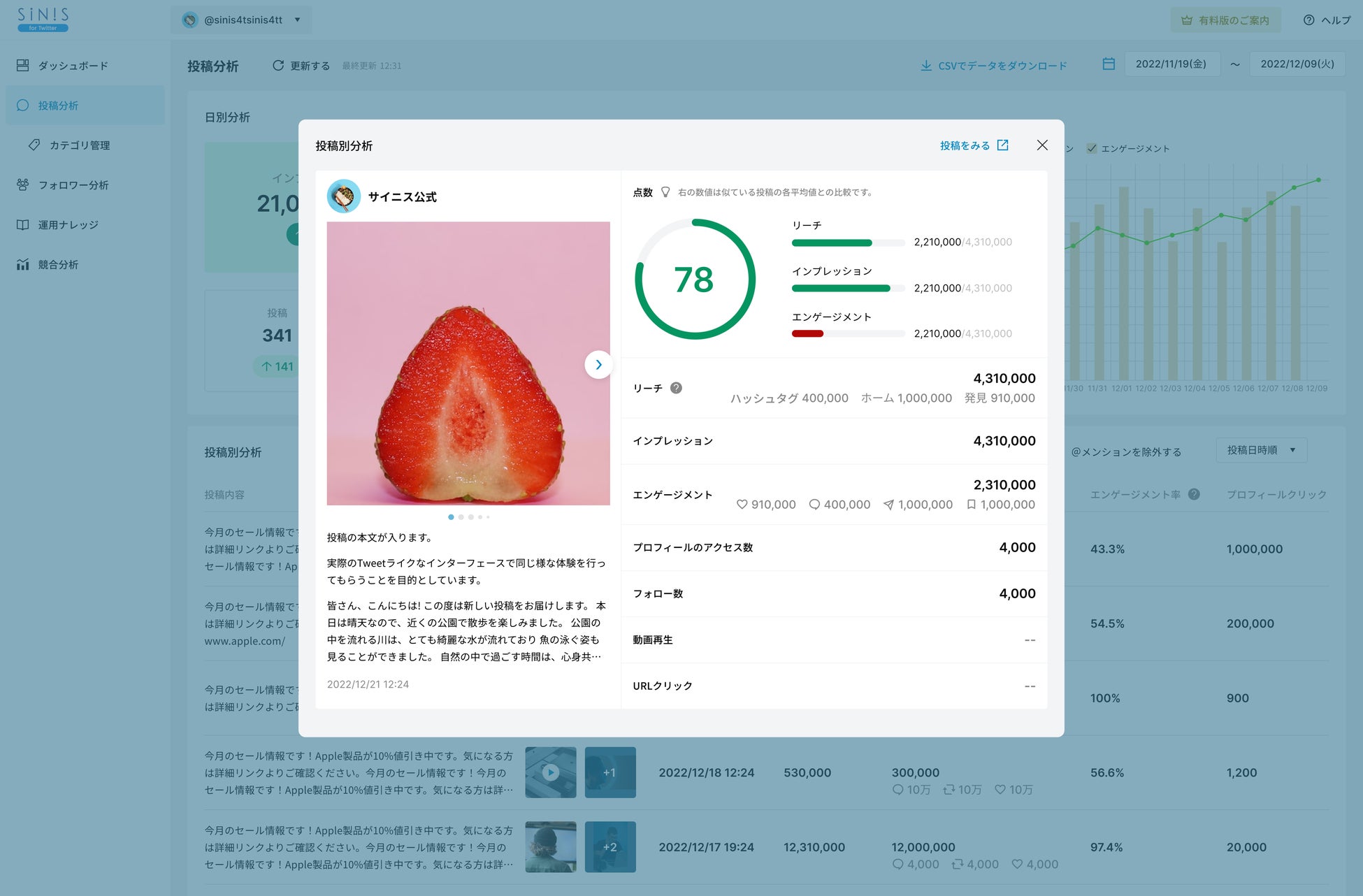Image resolution: width=1363 pixels, height=896 pixels.
Task: Open ダッシュボード in the sidebar
Action: pyautogui.click(x=73, y=66)
